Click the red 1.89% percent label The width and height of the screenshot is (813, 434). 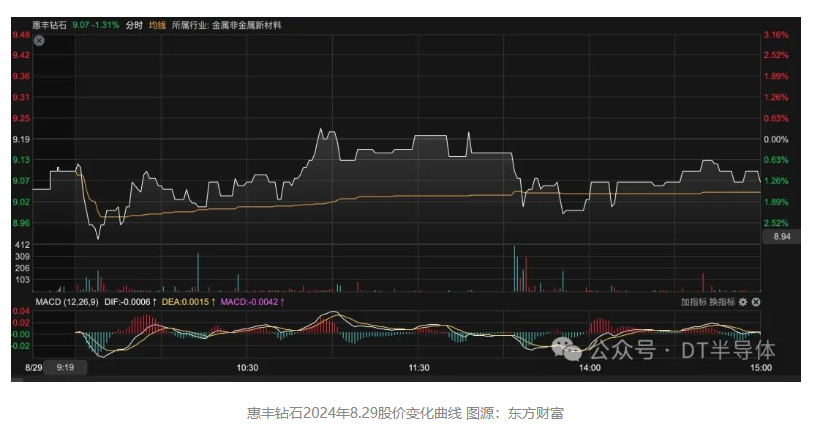[x=776, y=76]
